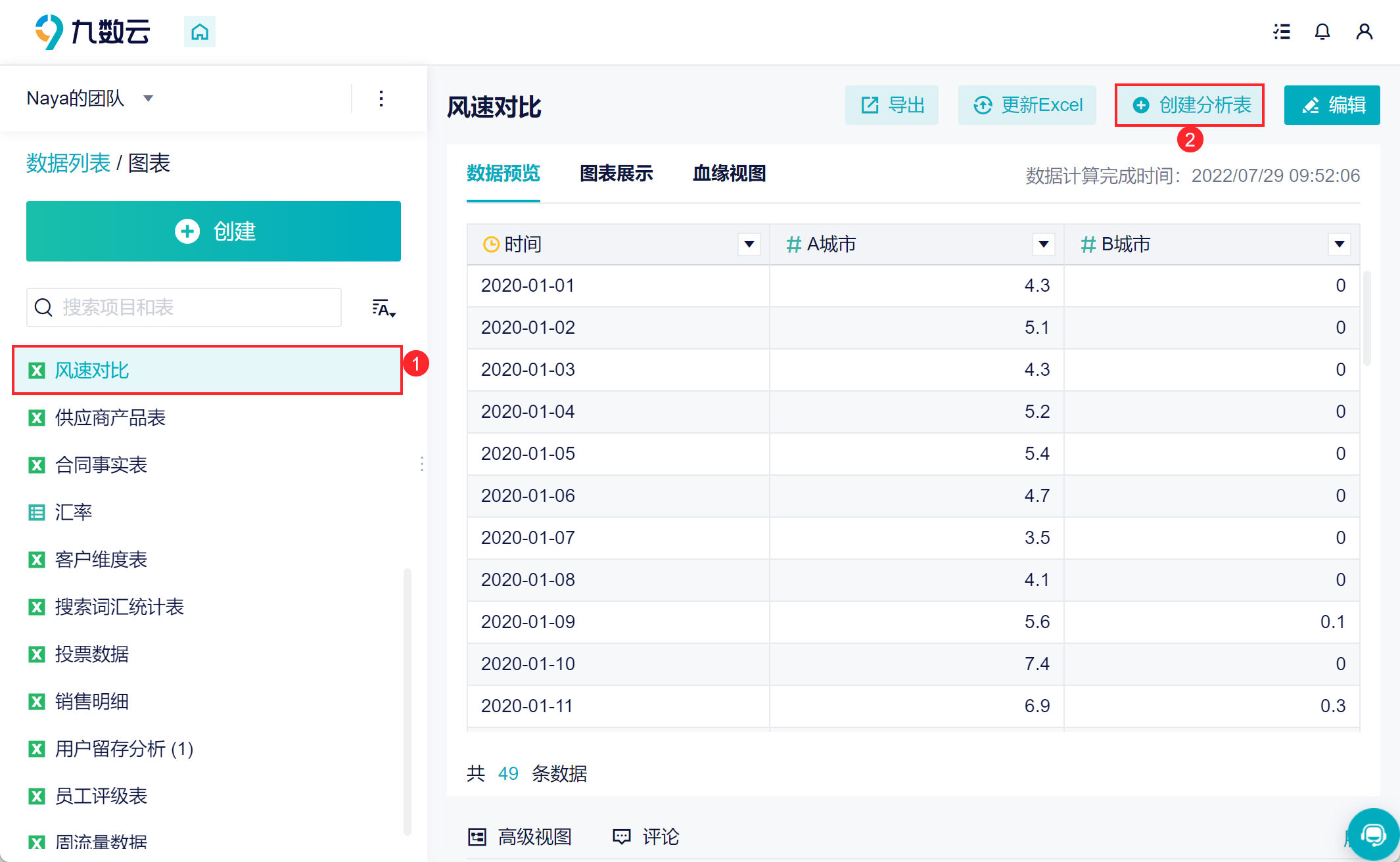Click the number icon in B城市 header
The height and width of the screenshot is (862, 1400).
click(1088, 244)
